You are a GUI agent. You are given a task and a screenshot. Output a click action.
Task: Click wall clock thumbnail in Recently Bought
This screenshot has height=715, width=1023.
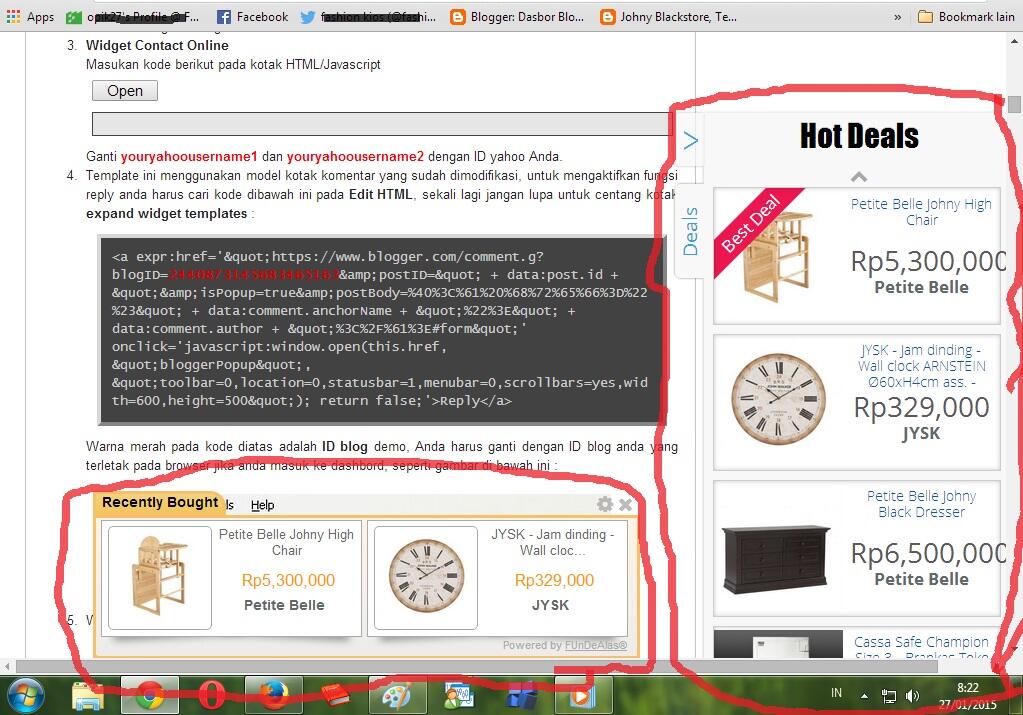point(426,577)
